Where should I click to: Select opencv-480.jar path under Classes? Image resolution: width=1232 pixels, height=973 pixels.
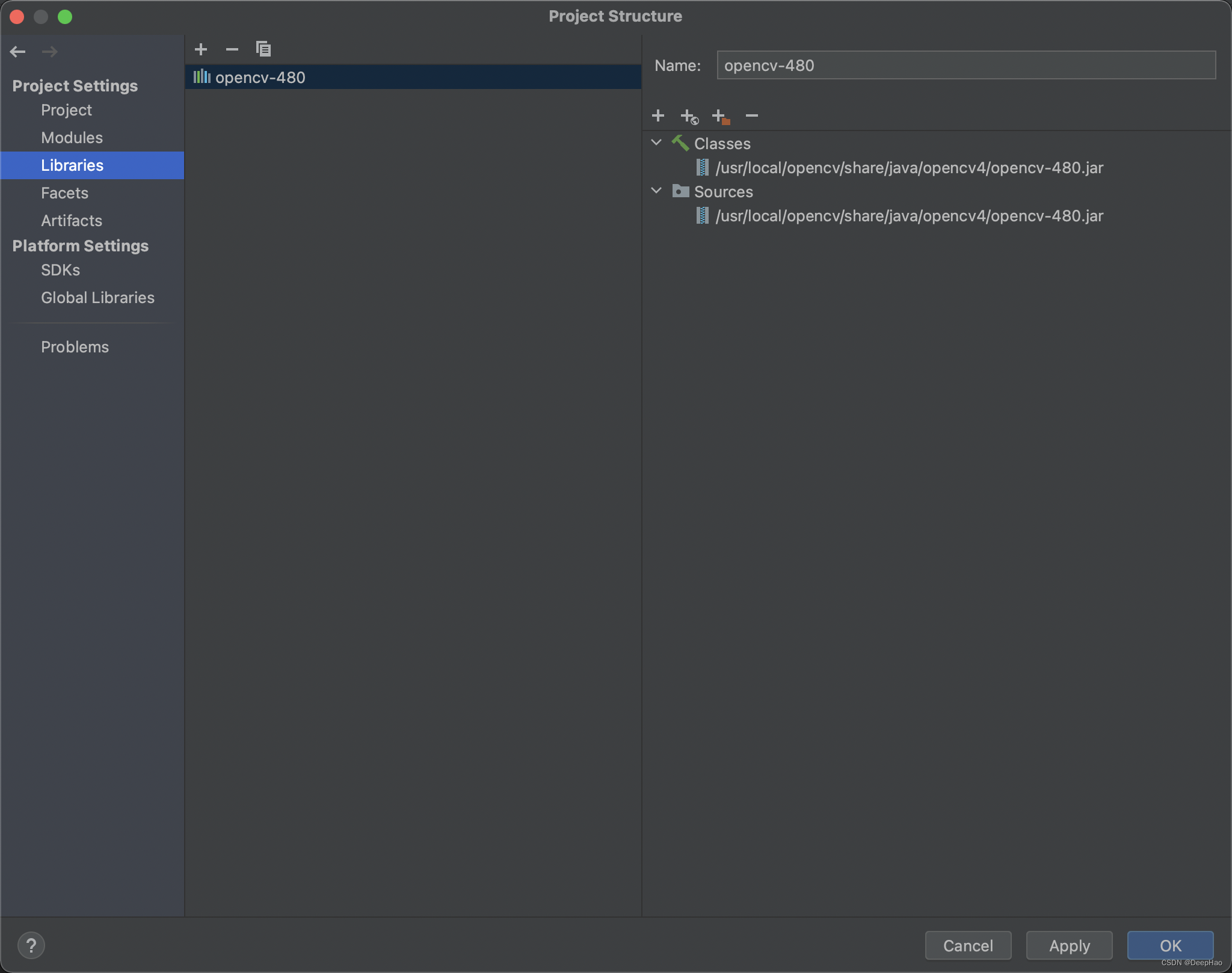pyautogui.click(x=909, y=167)
